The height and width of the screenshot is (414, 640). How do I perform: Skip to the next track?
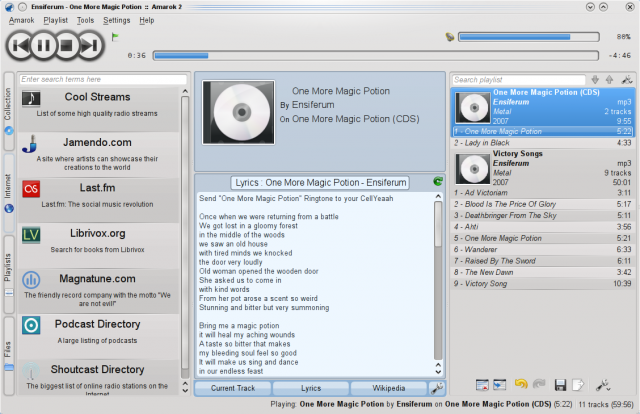(x=89, y=45)
